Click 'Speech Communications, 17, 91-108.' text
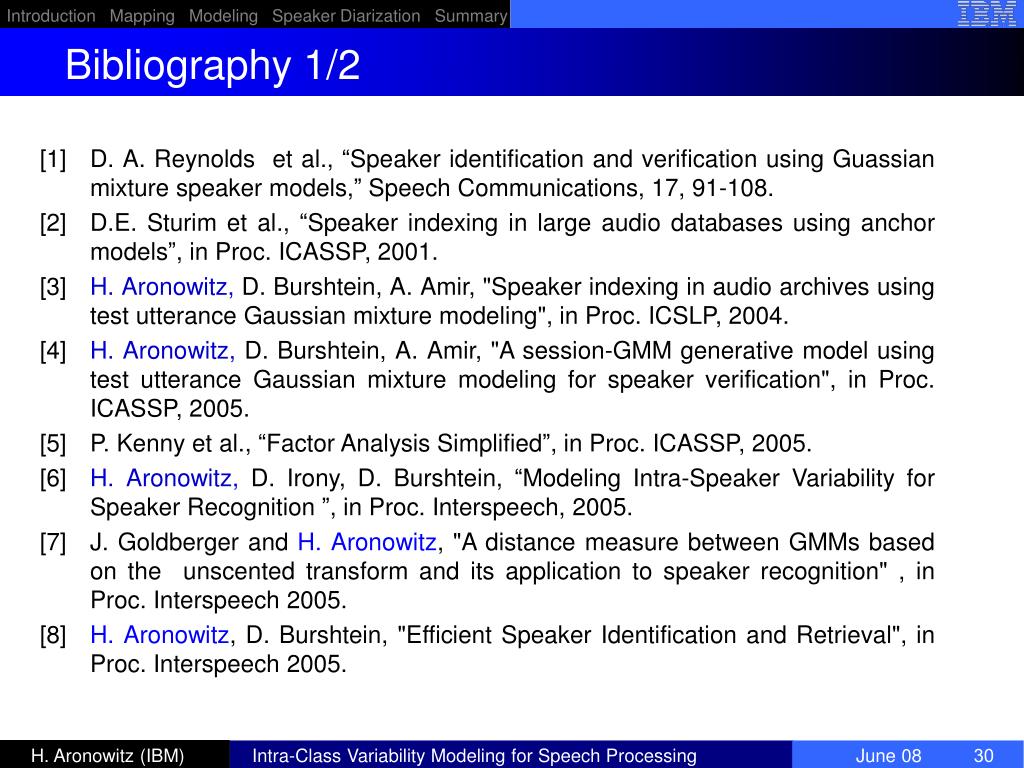Viewport: 1024px width, 768px height. pyautogui.click(x=571, y=188)
